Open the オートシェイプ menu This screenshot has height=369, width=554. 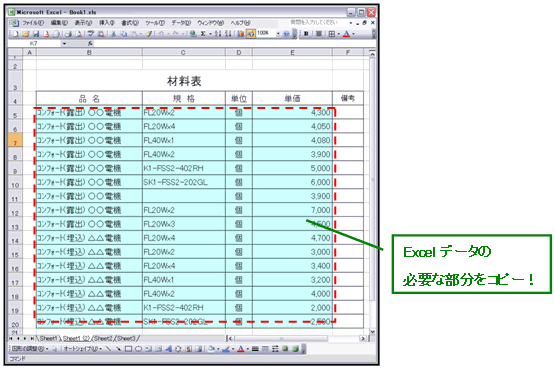83,349
